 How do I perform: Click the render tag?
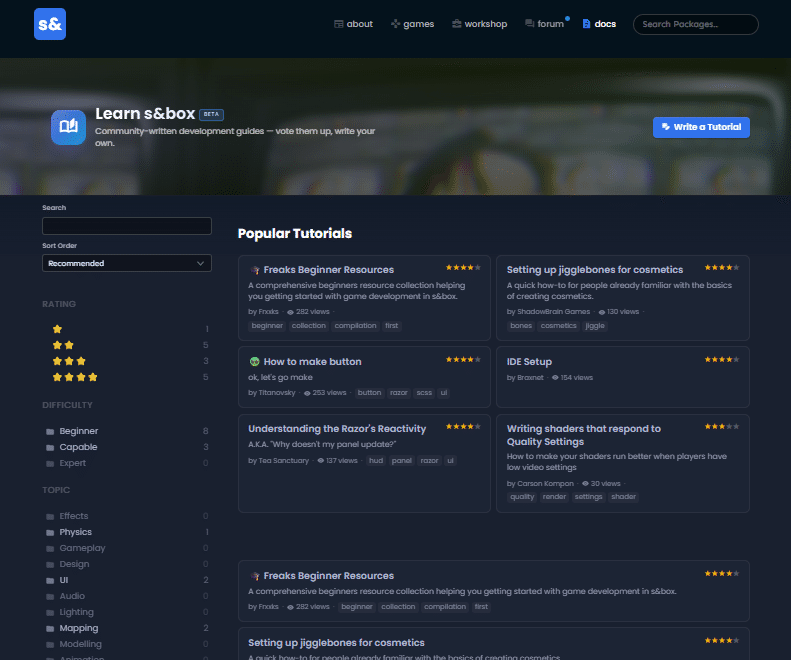pos(554,497)
